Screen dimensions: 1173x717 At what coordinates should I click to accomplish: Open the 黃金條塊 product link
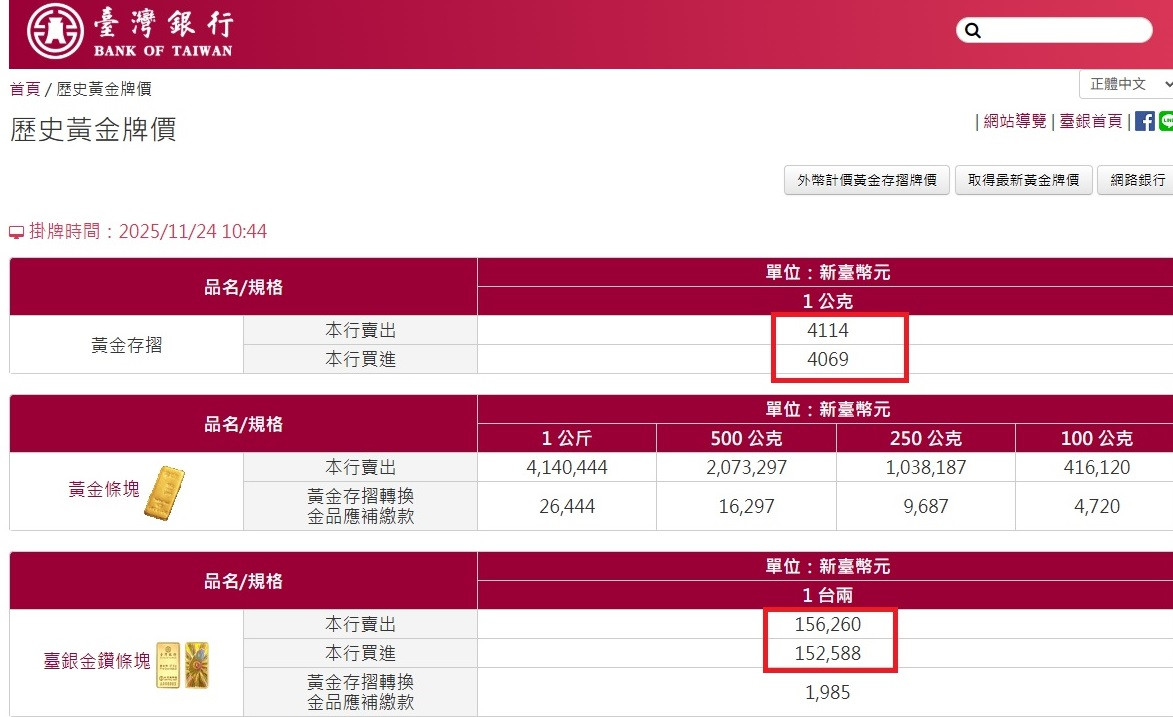[x=103, y=489]
